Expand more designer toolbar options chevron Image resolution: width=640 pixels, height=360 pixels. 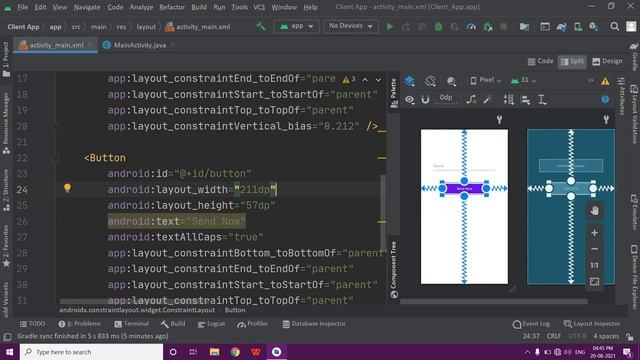click(591, 80)
